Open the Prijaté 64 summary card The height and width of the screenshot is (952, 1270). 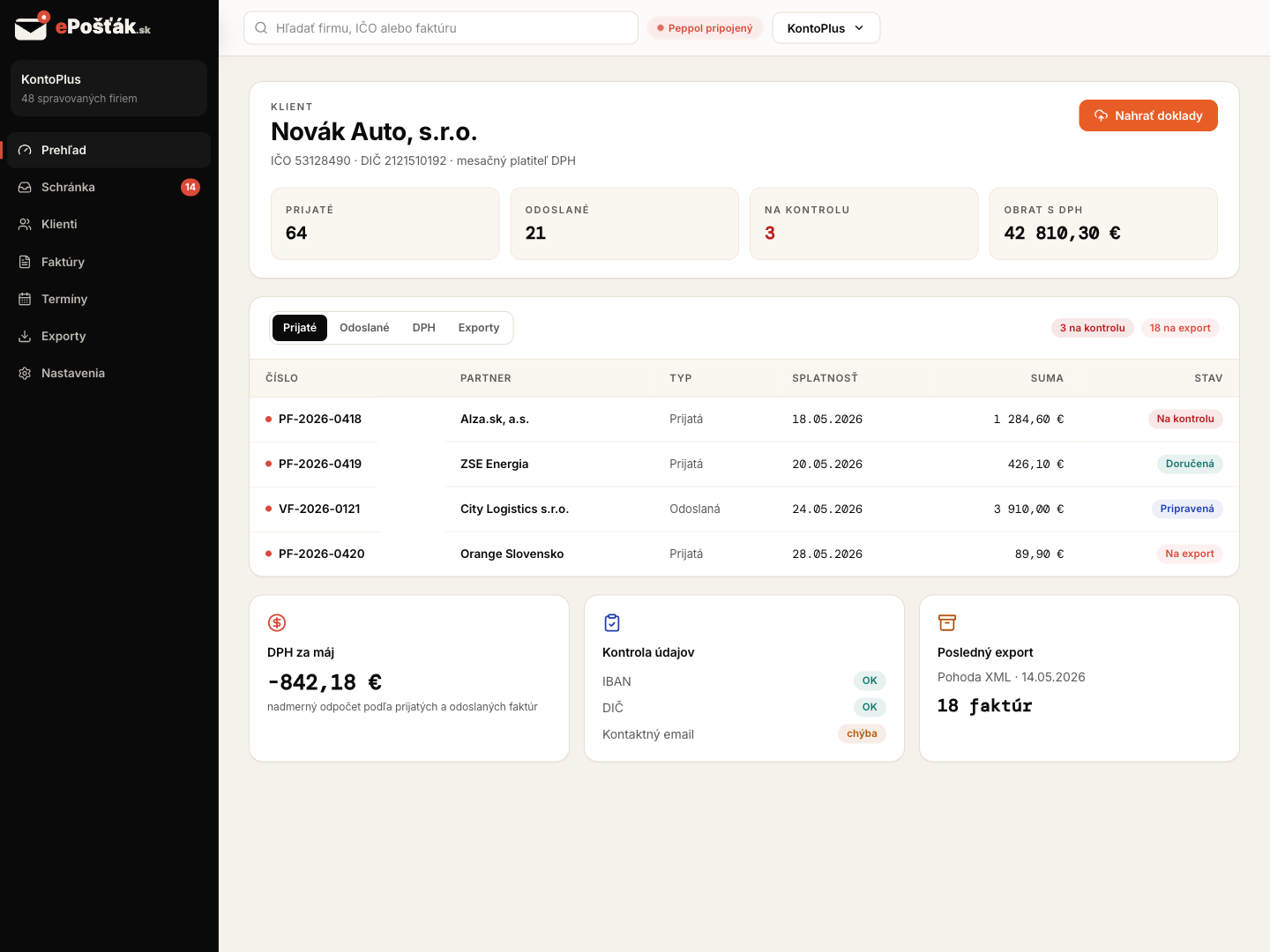pos(385,224)
